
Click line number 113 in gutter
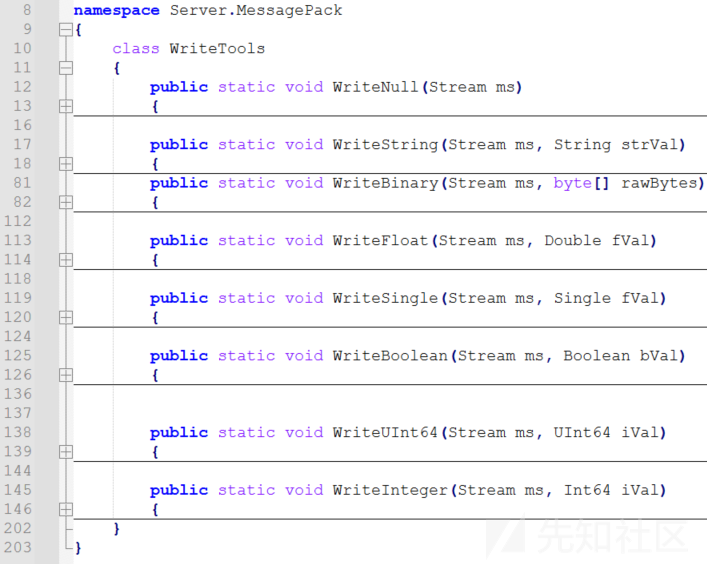click(18, 240)
